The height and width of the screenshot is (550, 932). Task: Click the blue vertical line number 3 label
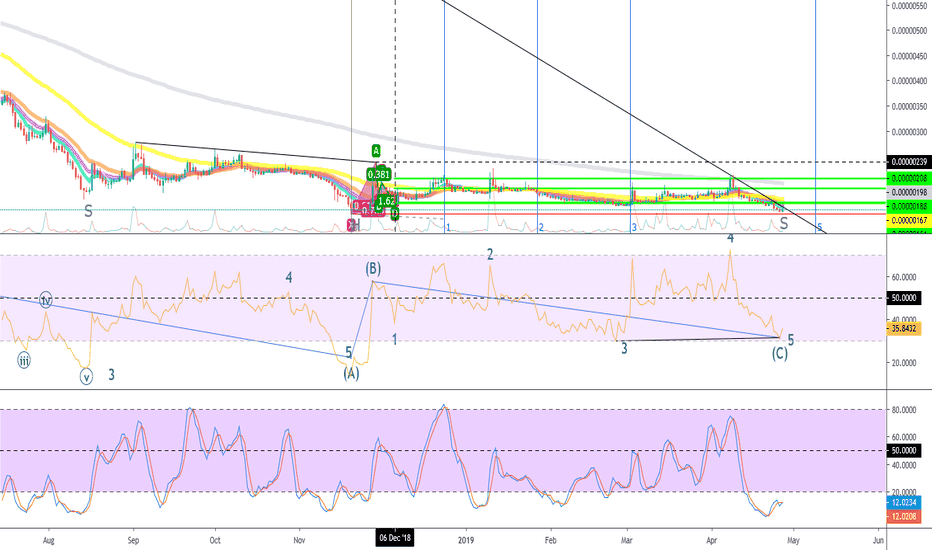(x=634, y=227)
